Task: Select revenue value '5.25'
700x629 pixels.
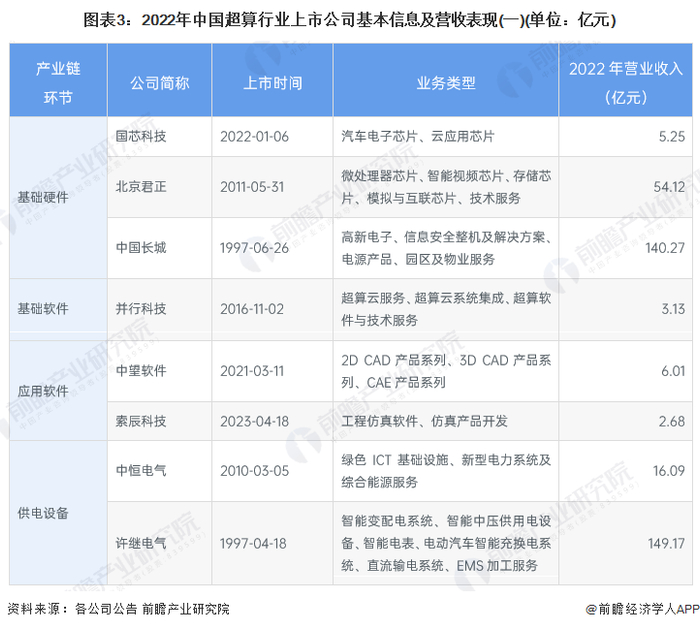Action: point(671,137)
